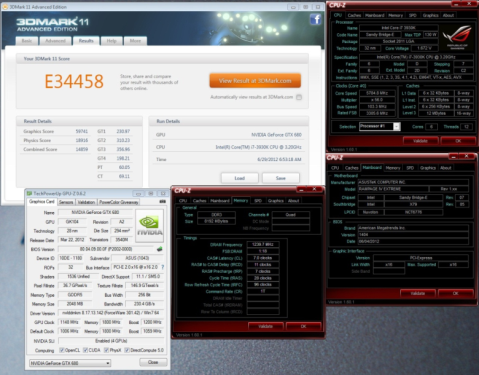
Task: Click the BIOS save chip icon in GPU-Z
Action: tap(160, 249)
